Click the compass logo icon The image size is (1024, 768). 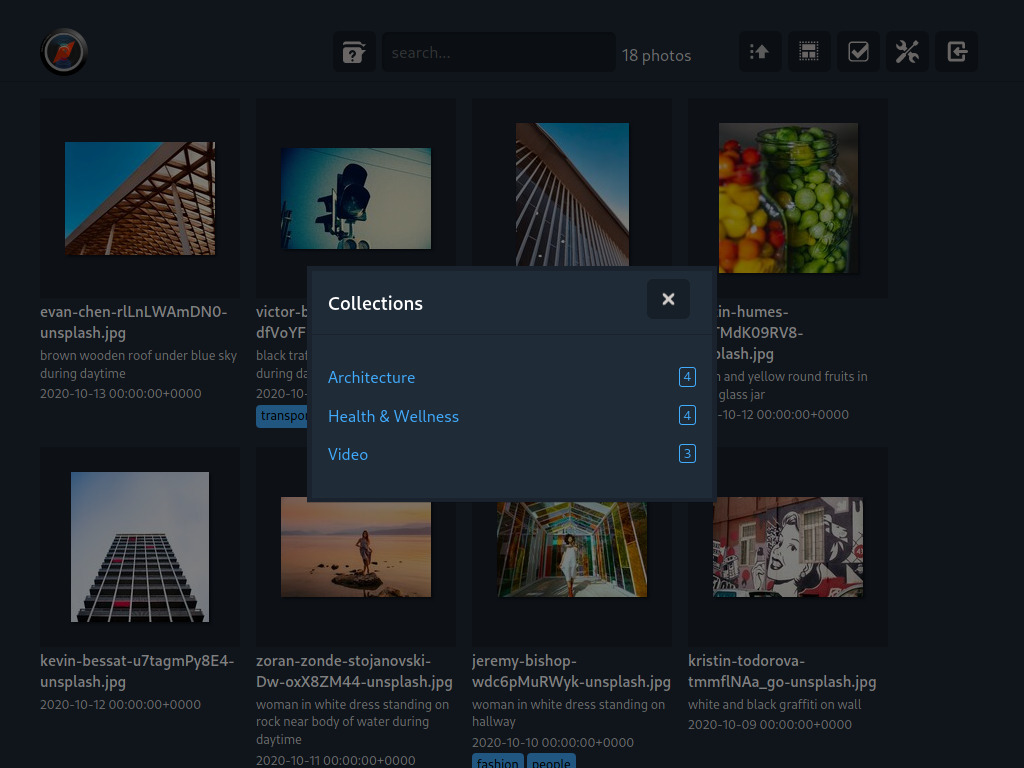point(63,52)
